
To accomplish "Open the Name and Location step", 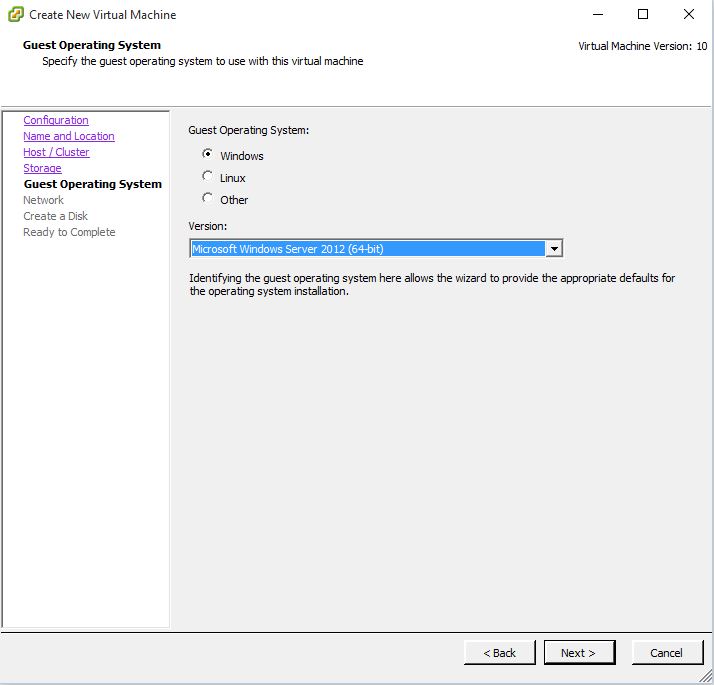I will pos(69,136).
